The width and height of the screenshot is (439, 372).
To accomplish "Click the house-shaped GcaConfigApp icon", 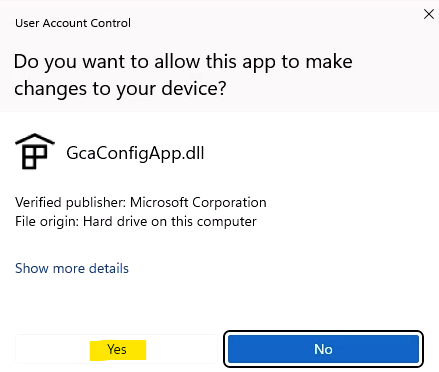I will point(35,151).
